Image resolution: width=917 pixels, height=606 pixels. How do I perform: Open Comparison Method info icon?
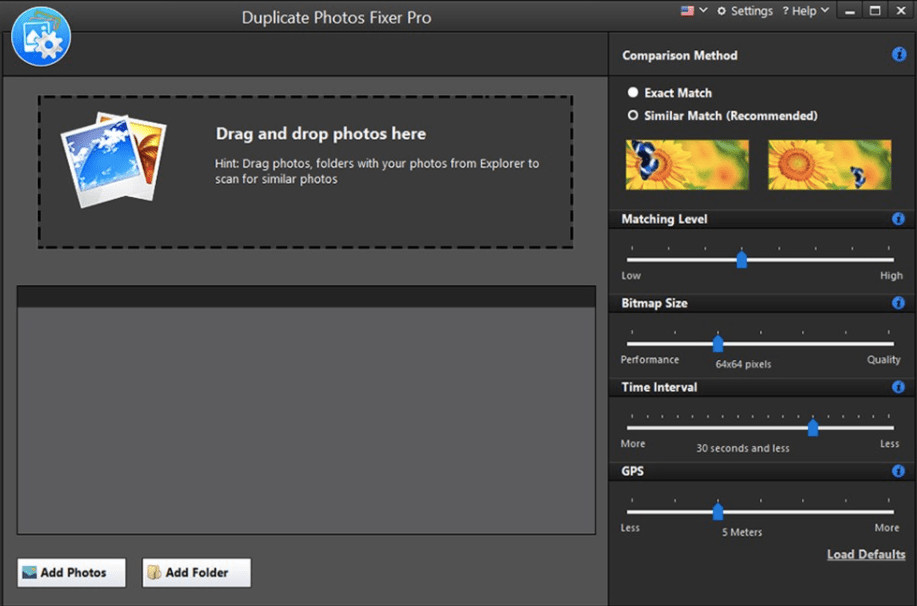pyautogui.click(x=899, y=55)
